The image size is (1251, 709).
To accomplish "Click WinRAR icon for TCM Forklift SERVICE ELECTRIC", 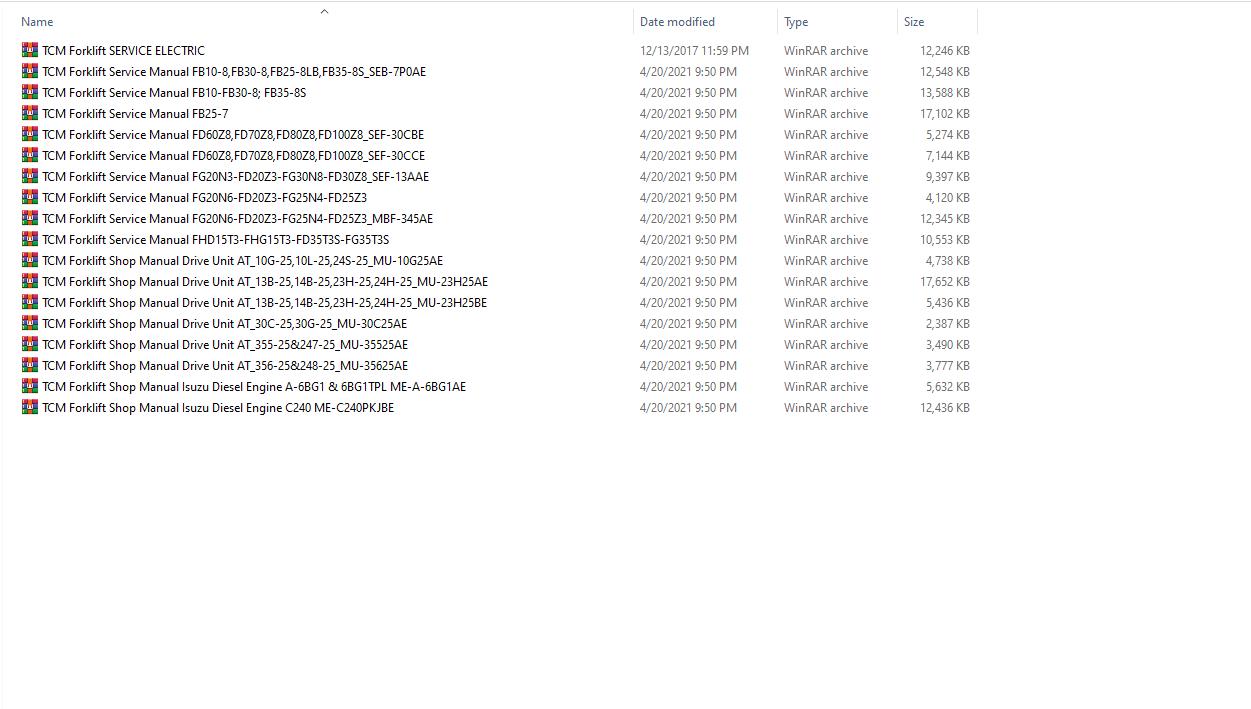I will [30, 50].
